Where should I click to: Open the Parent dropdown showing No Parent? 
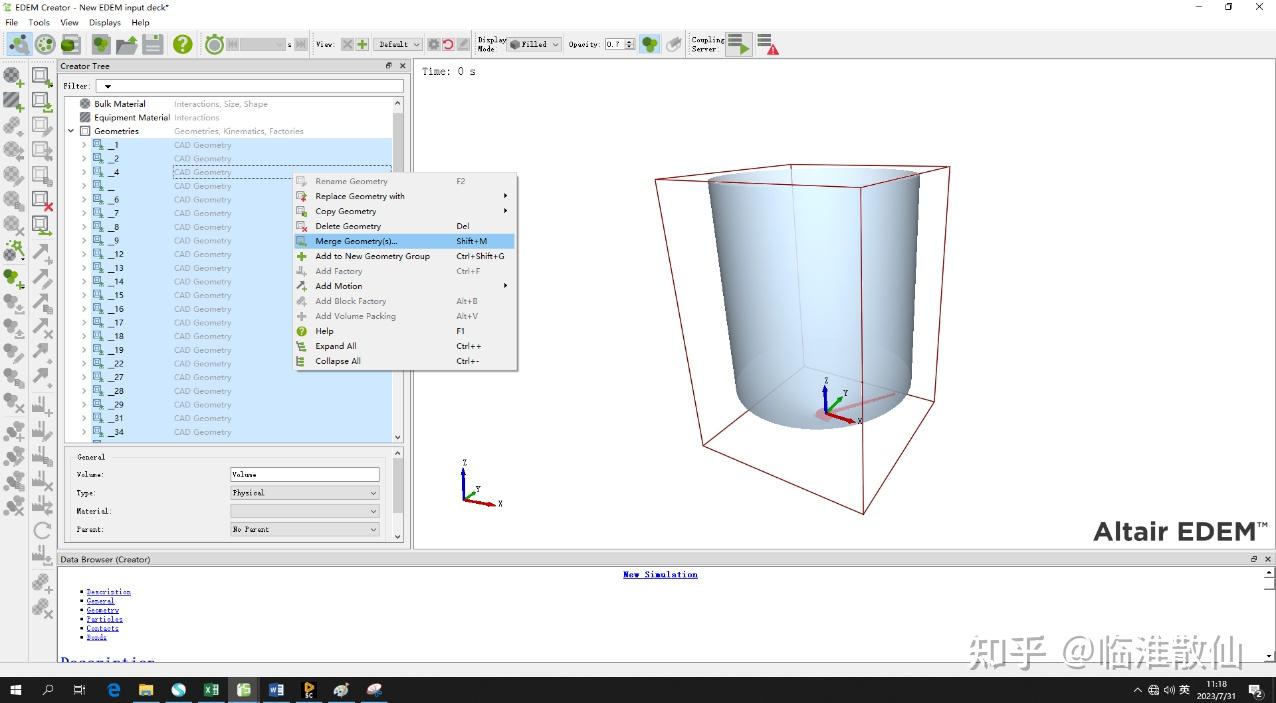305,529
